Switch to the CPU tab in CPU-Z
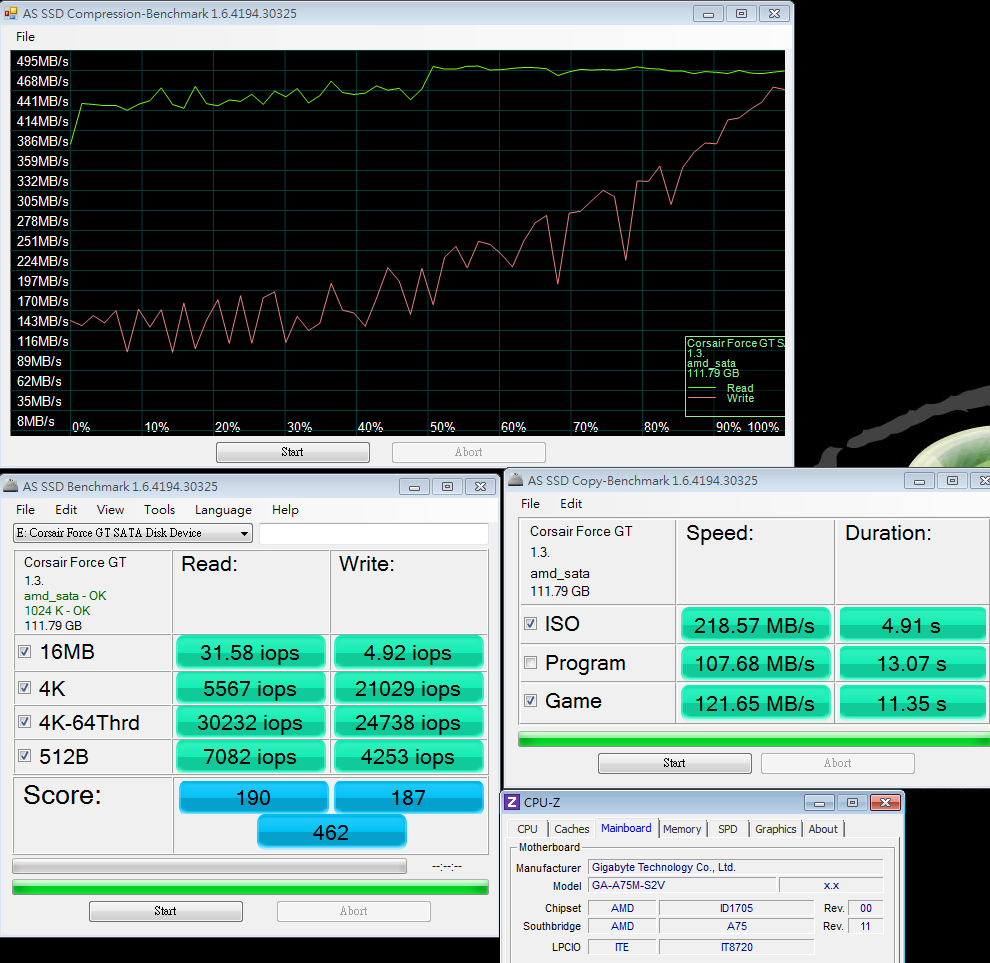Image resolution: width=990 pixels, height=963 pixels. pyautogui.click(x=527, y=828)
